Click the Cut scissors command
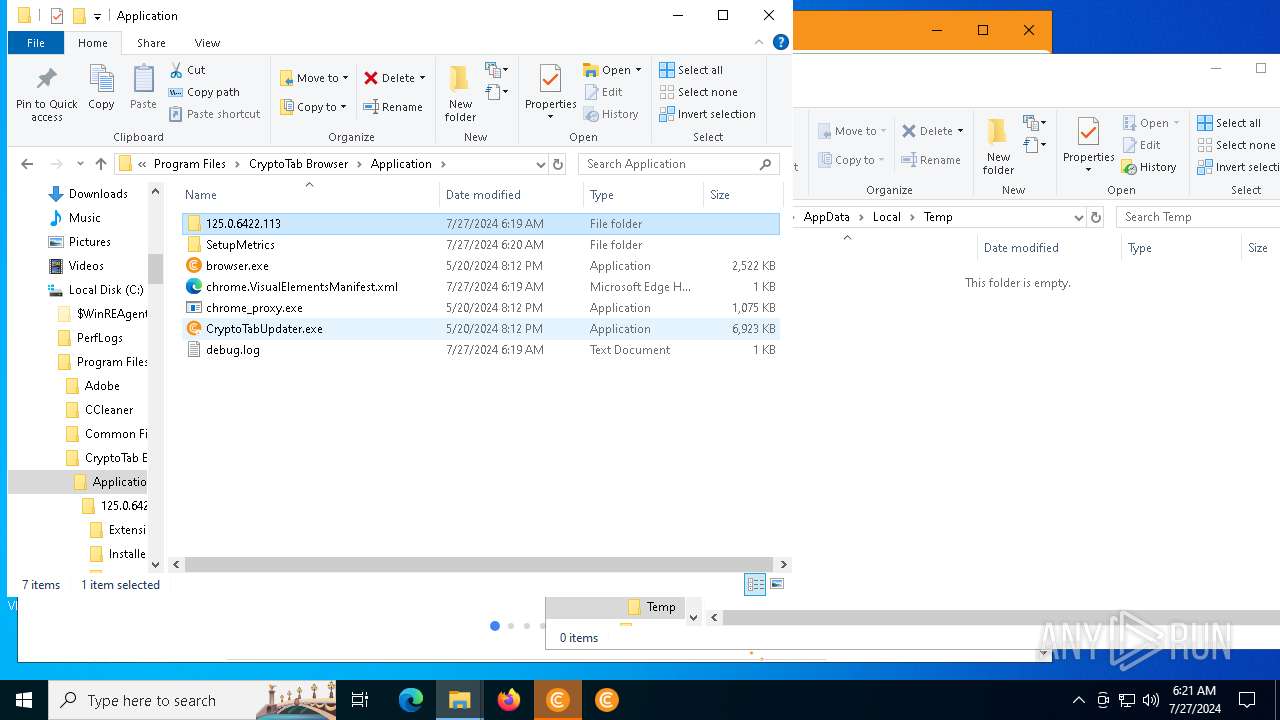The width and height of the screenshot is (1280, 720). click(x=187, y=70)
